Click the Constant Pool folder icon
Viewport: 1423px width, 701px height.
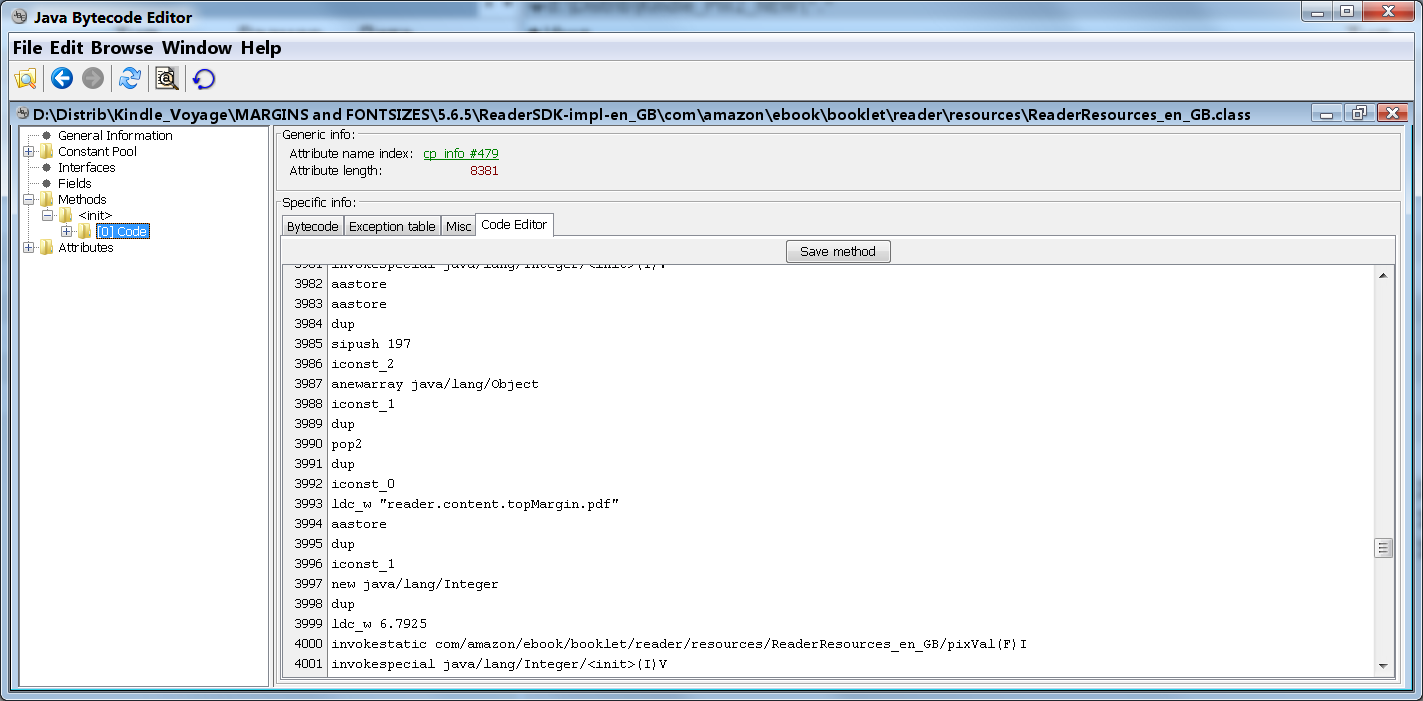46,151
